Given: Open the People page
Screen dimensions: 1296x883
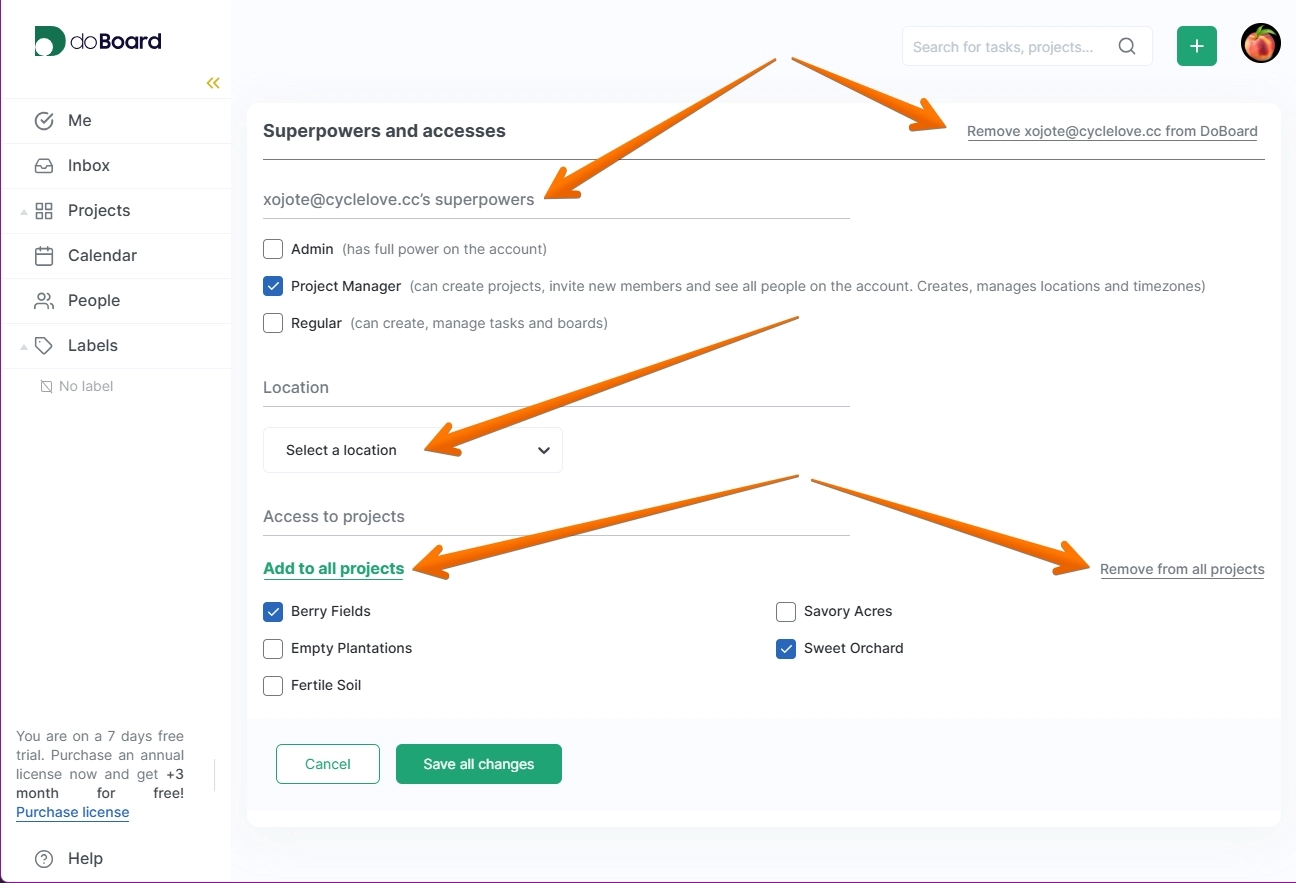Looking at the screenshot, I should (x=94, y=300).
